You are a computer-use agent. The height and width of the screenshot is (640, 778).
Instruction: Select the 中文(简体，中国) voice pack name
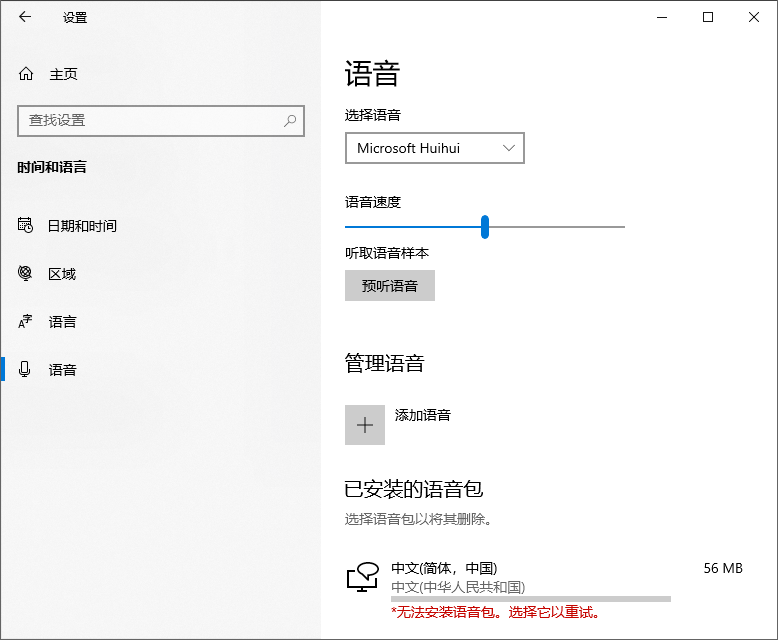444,568
